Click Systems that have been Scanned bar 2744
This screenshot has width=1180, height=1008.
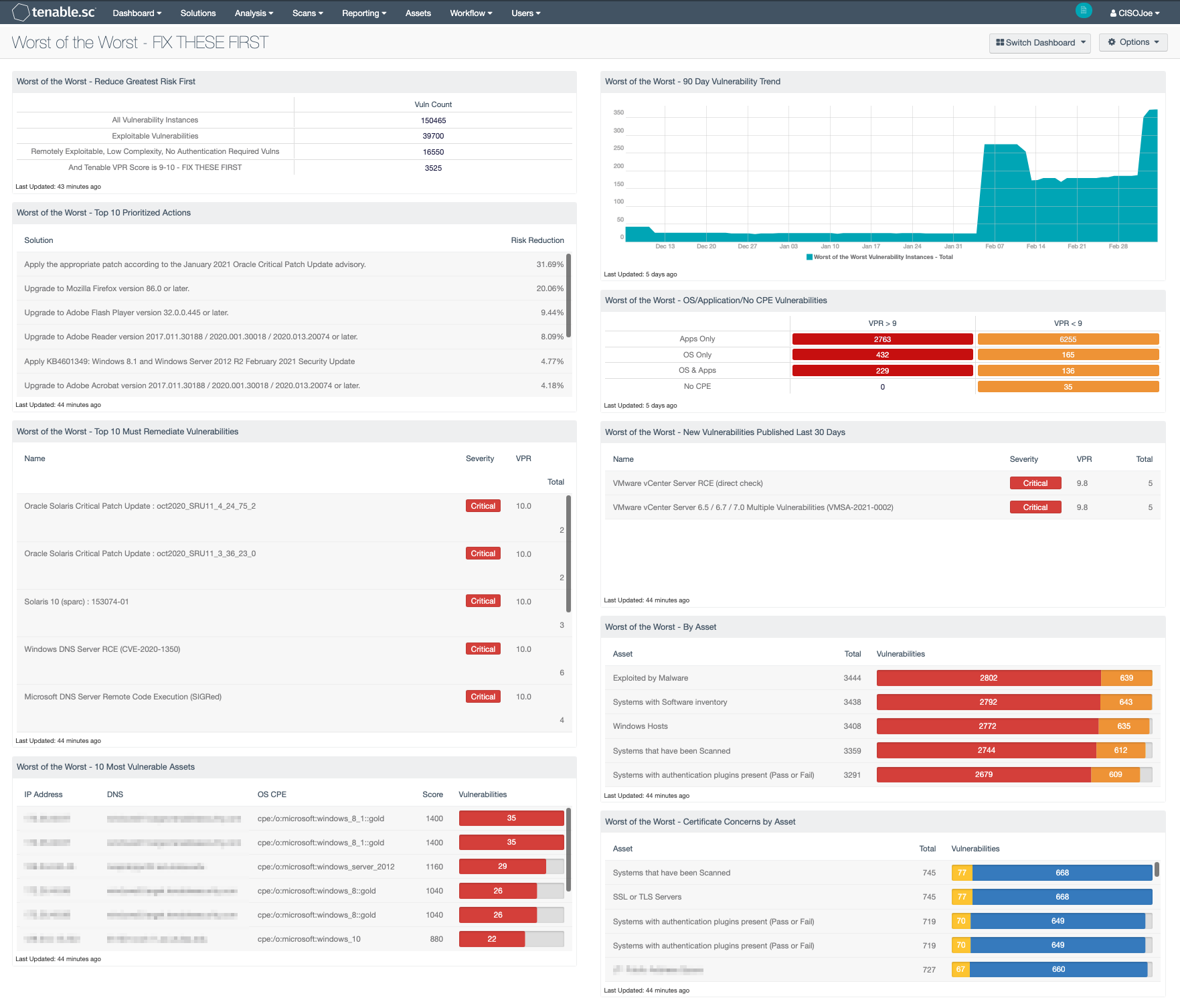pos(987,750)
